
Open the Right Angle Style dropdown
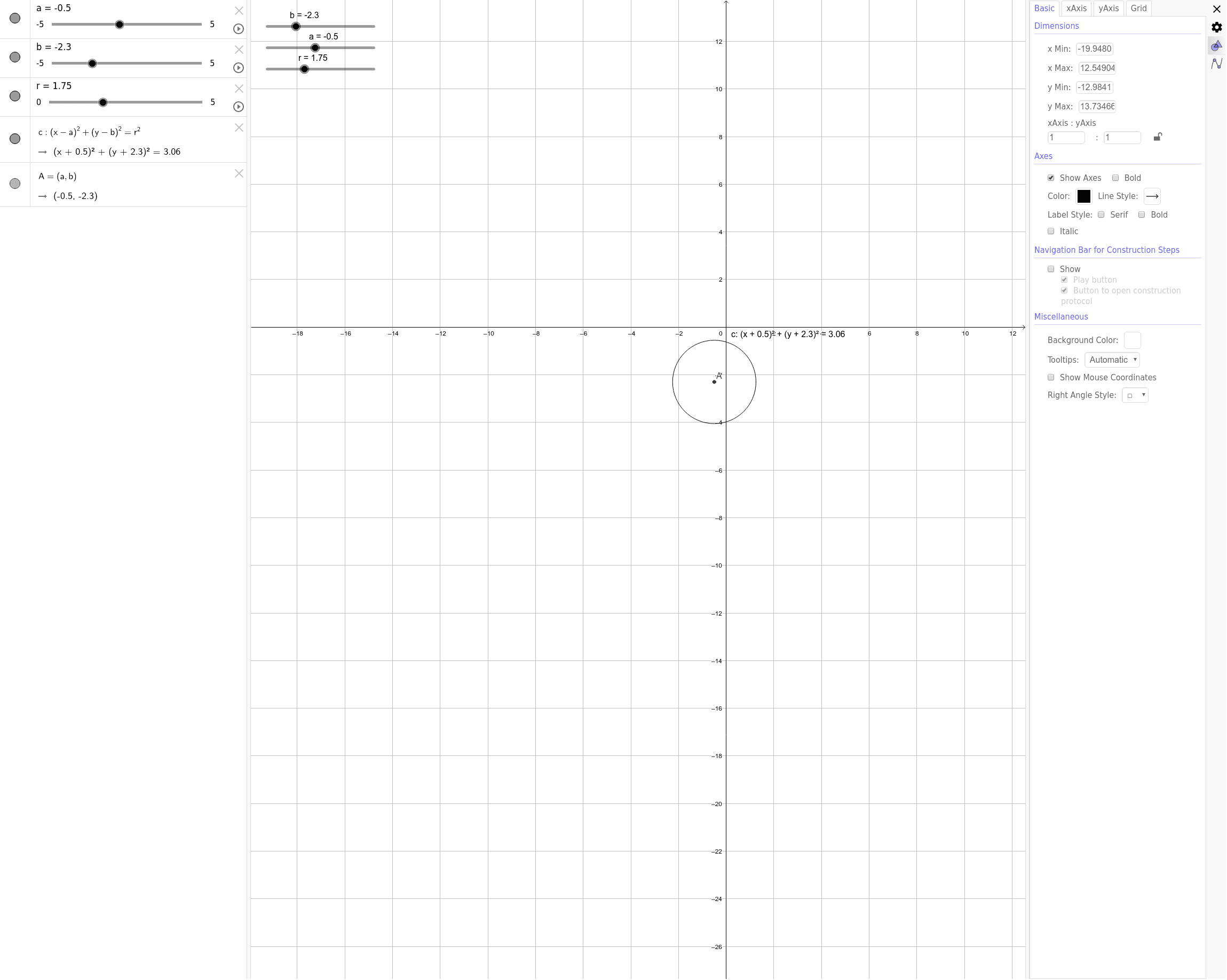[x=1135, y=395]
